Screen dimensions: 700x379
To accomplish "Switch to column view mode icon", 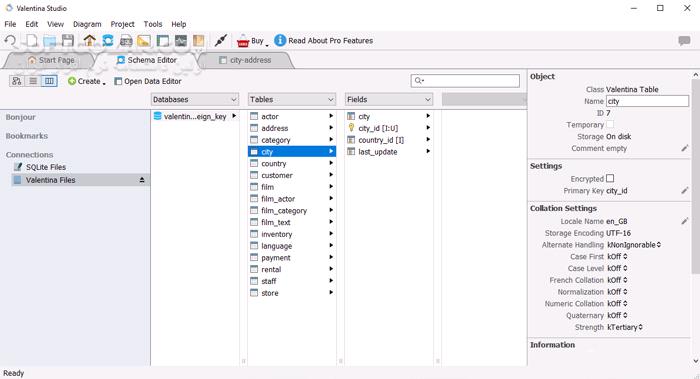I will click(x=50, y=81).
